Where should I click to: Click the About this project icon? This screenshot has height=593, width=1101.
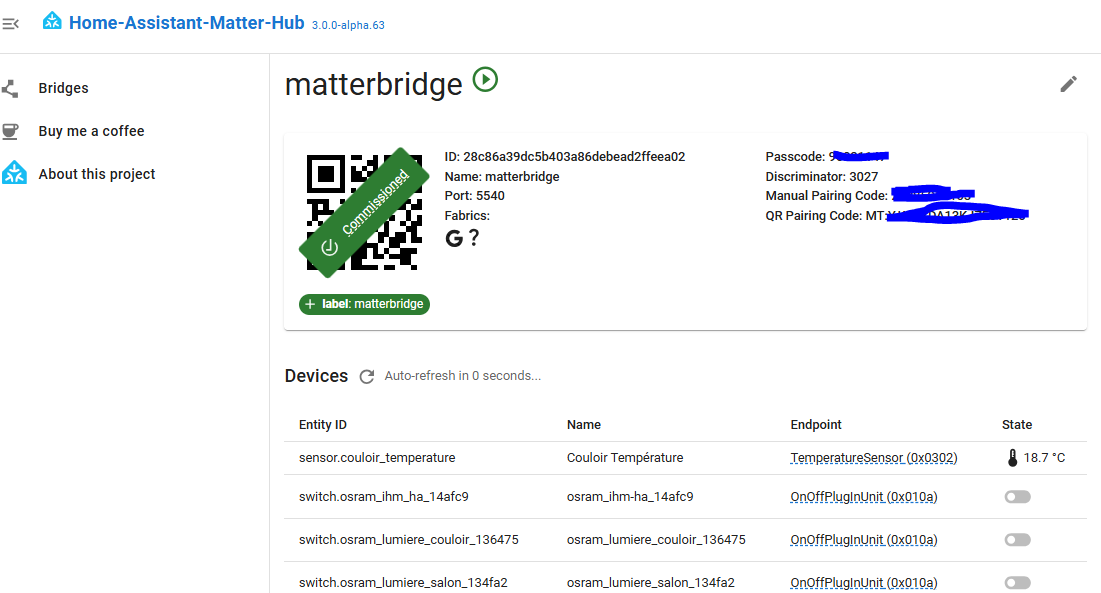pos(14,173)
